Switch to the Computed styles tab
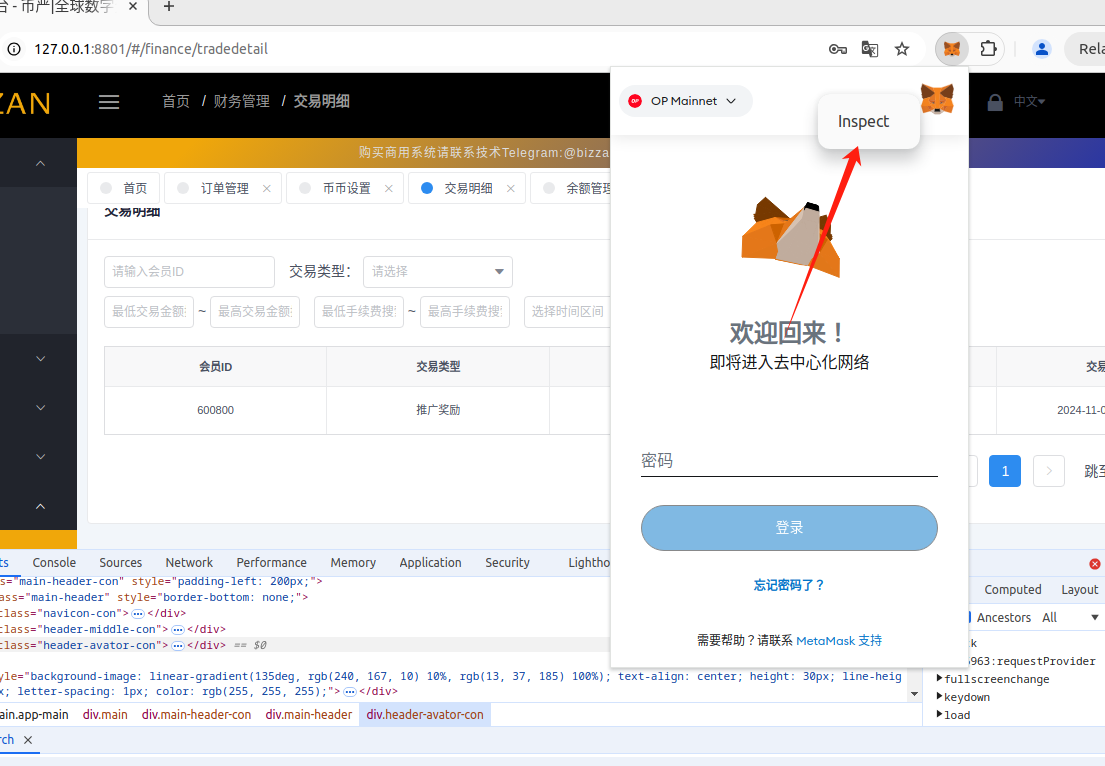The height and width of the screenshot is (766, 1105). tap(1013, 590)
